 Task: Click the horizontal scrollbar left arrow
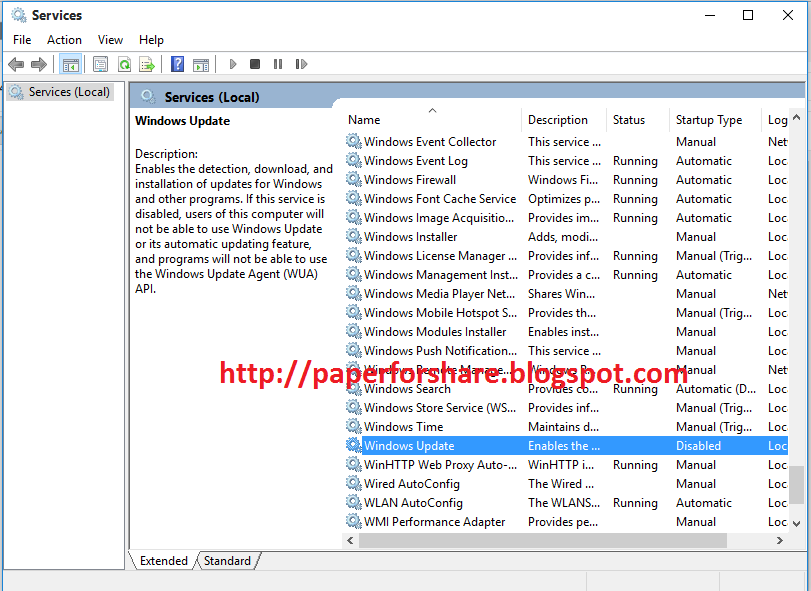coord(350,540)
